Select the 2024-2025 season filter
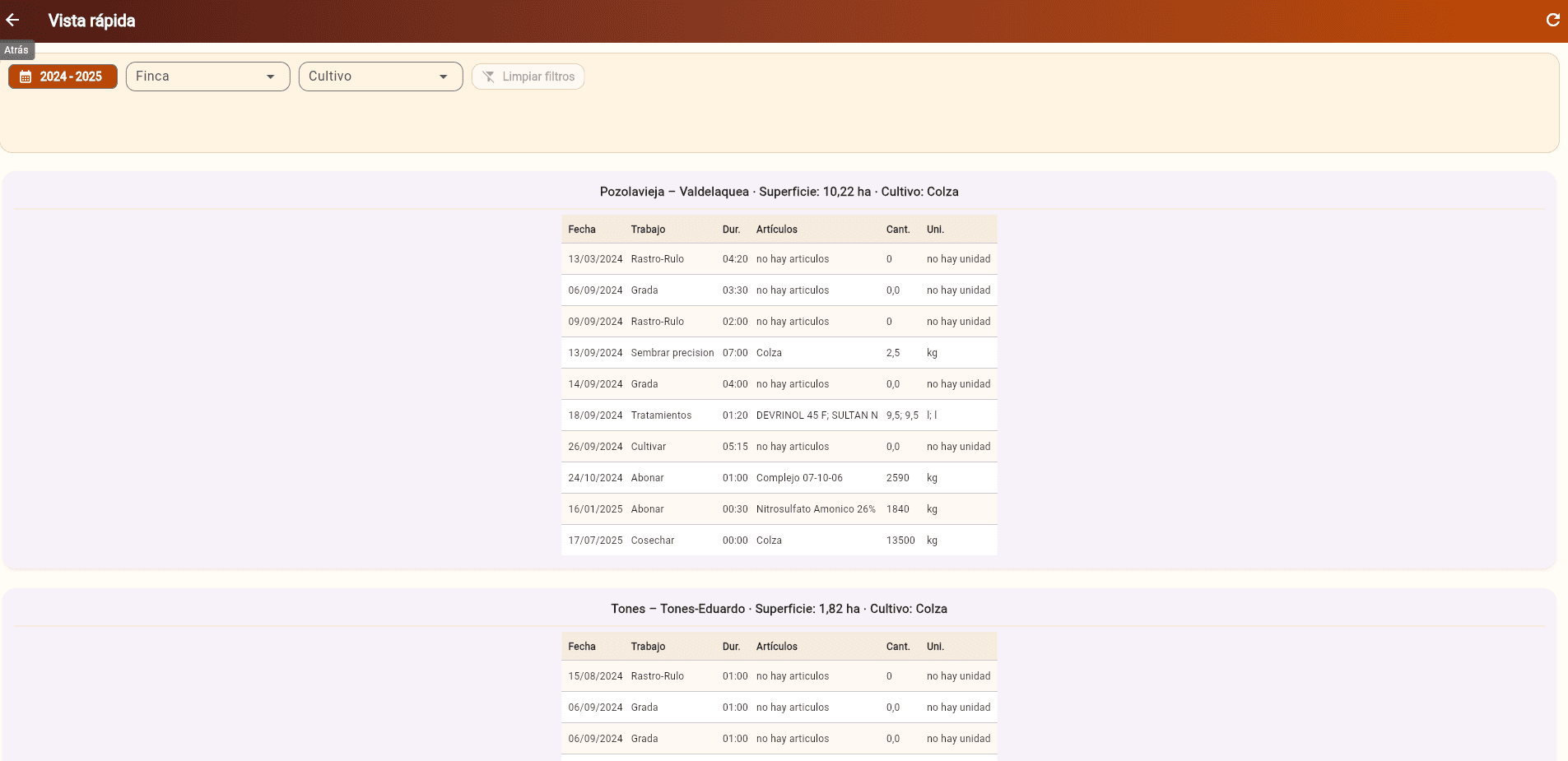This screenshot has height=761, width=1568. click(63, 77)
